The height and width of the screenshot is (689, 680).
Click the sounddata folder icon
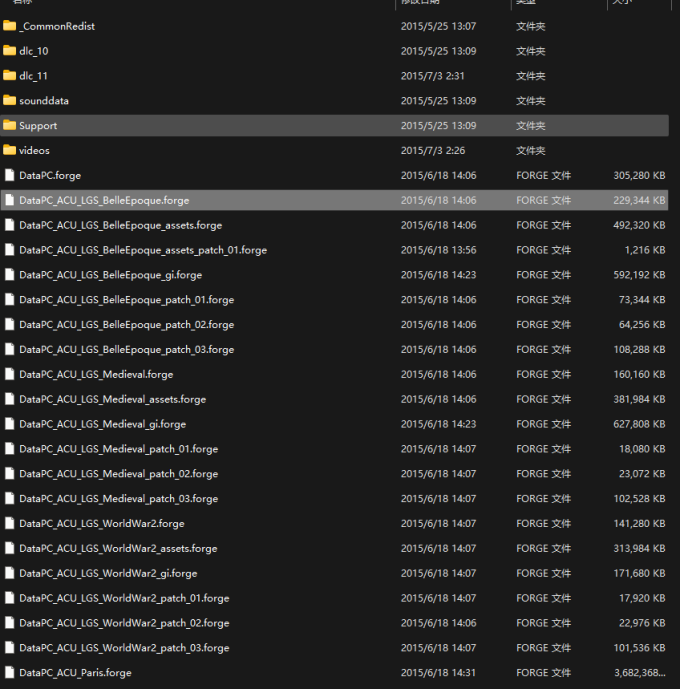(9, 101)
